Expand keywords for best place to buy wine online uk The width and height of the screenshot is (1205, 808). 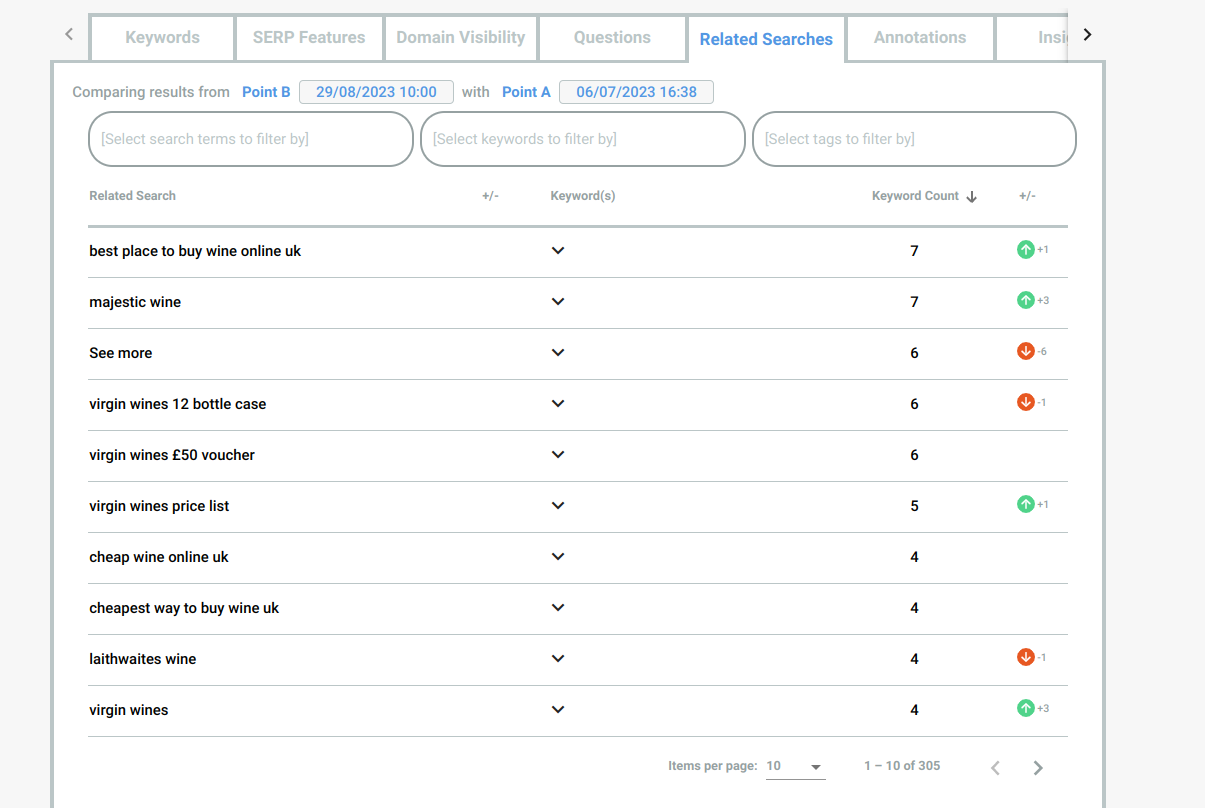click(558, 251)
